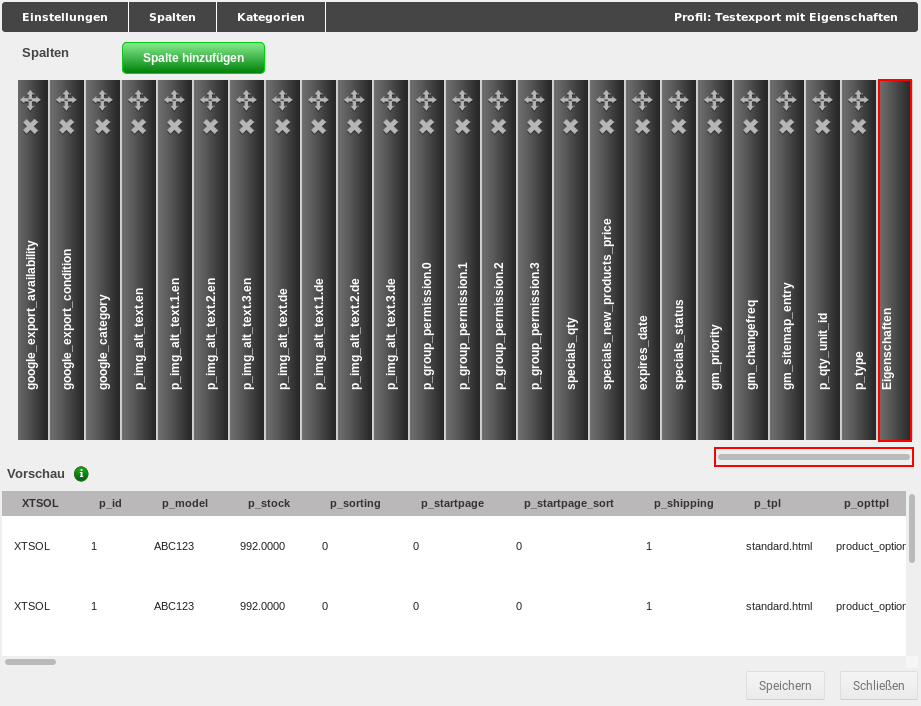Remove the google_export_availability column
This screenshot has width=921, height=706.
(32, 127)
